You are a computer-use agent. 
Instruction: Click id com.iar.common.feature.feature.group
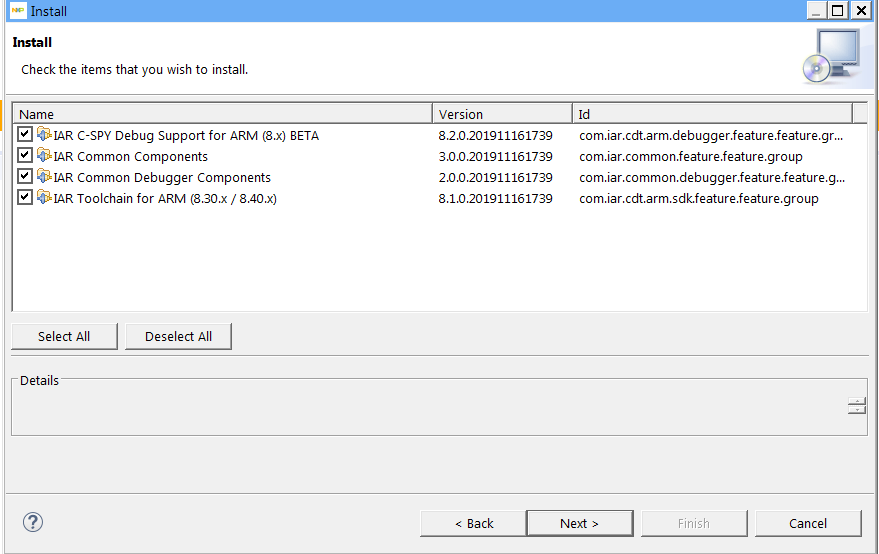pyautogui.click(x=691, y=156)
